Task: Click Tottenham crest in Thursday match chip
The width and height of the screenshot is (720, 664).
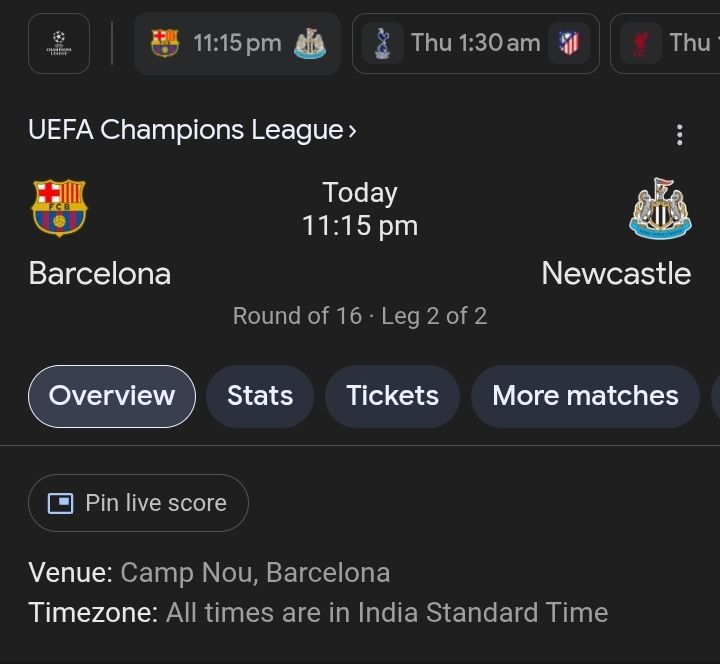Action: tap(382, 43)
